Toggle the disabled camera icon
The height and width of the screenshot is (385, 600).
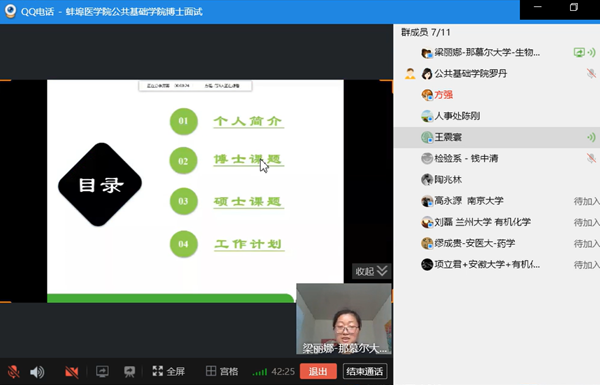72,372
